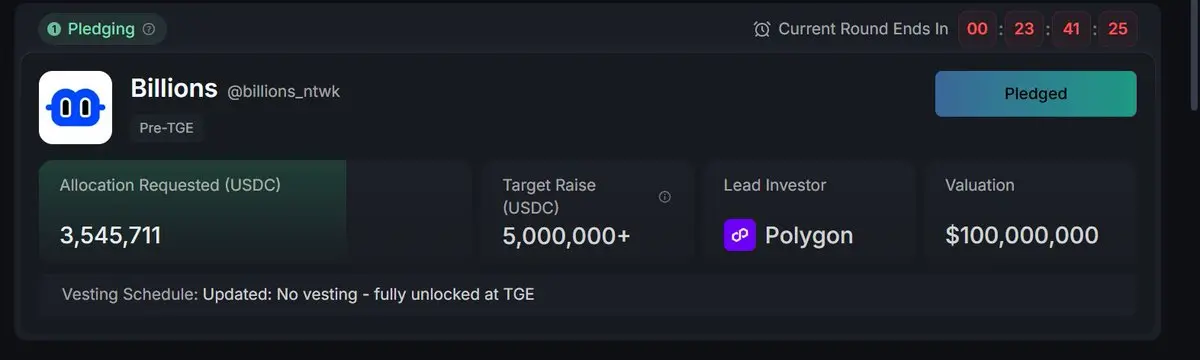Click the Billions robot logo
This screenshot has width=1200, height=360.
click(75, 107)
